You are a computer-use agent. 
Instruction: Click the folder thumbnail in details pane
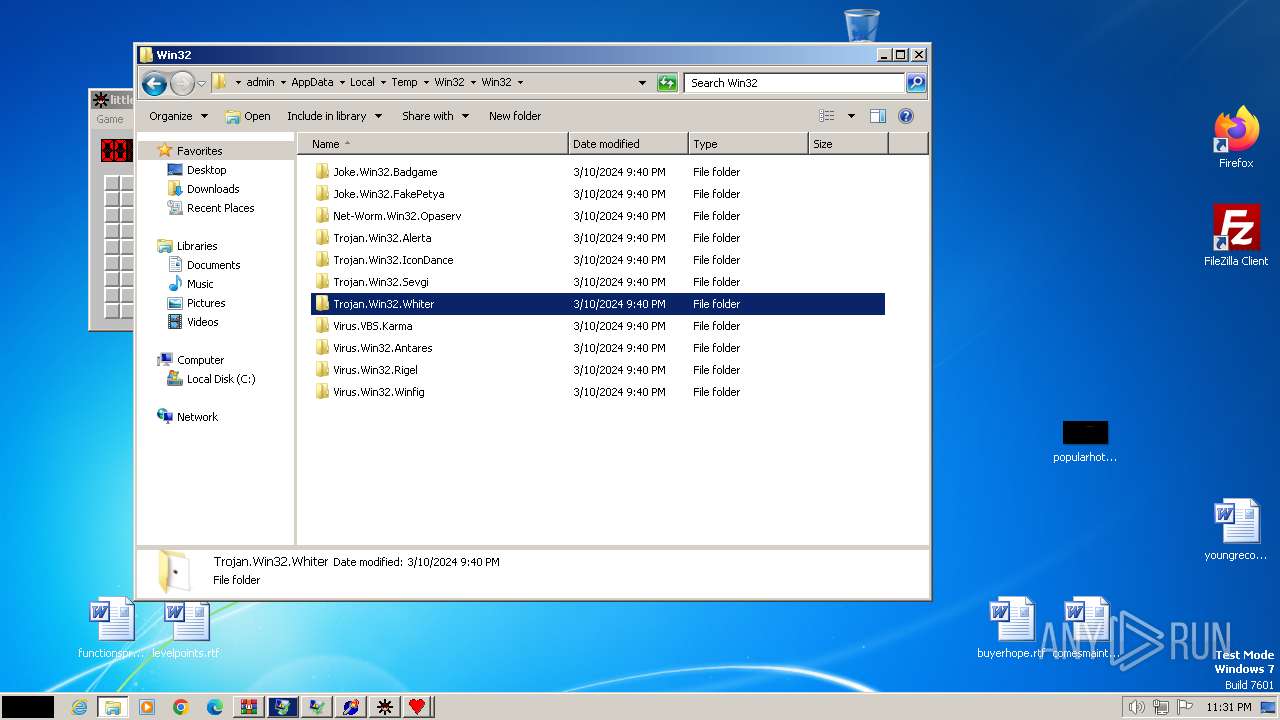[174, 571]
